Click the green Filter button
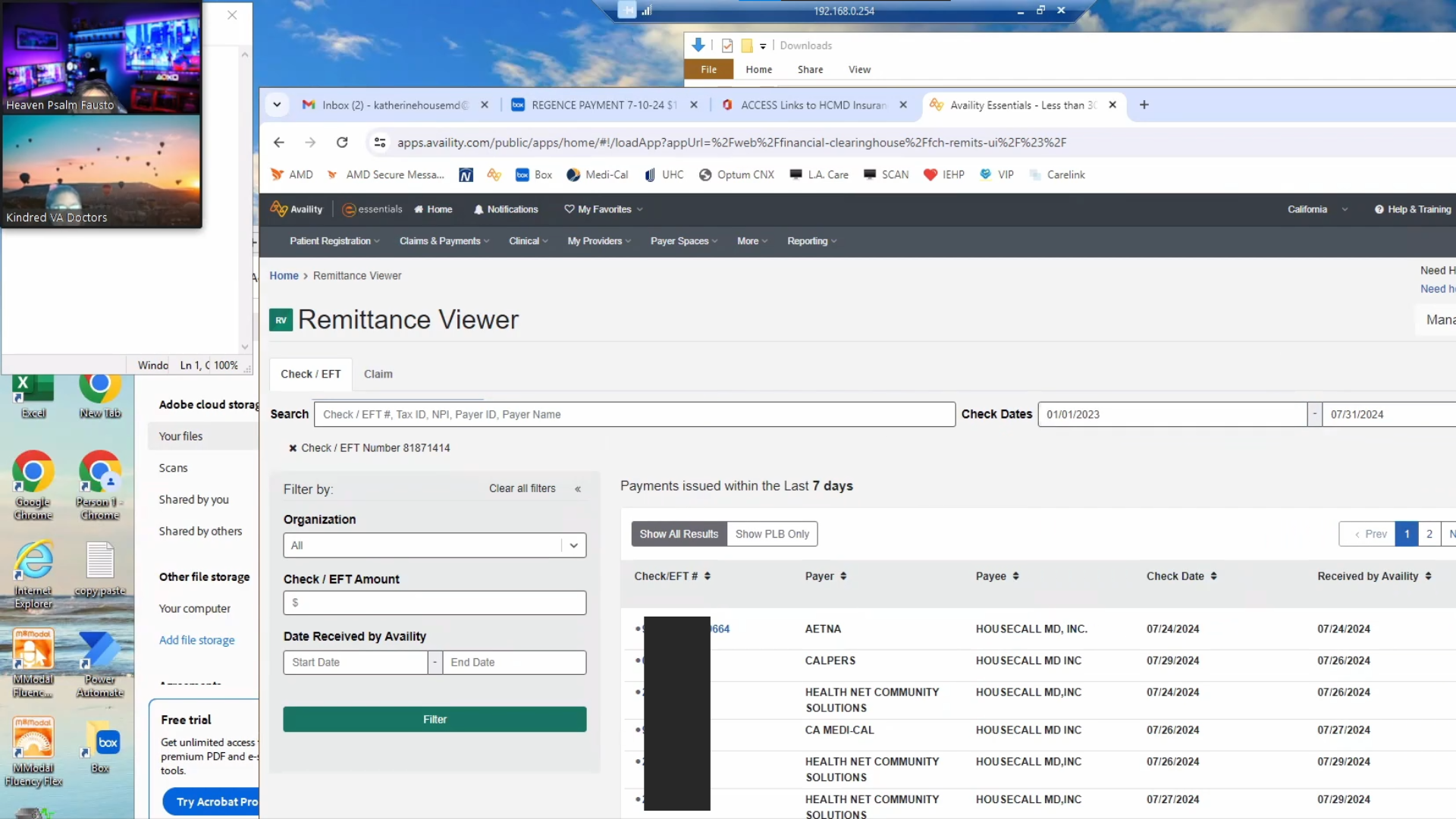The height and width of the screenshot is (819, 1456). [435, 719]
